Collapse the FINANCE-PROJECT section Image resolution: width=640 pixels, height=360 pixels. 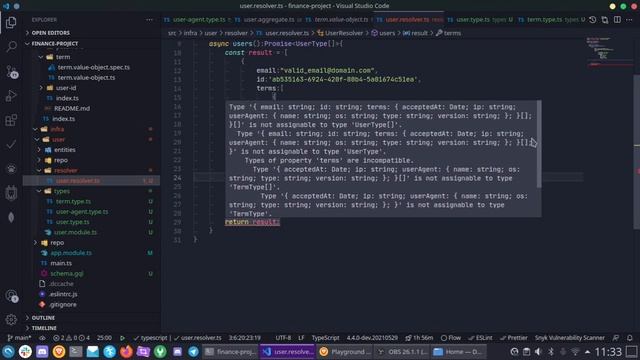tap(91, 43)
